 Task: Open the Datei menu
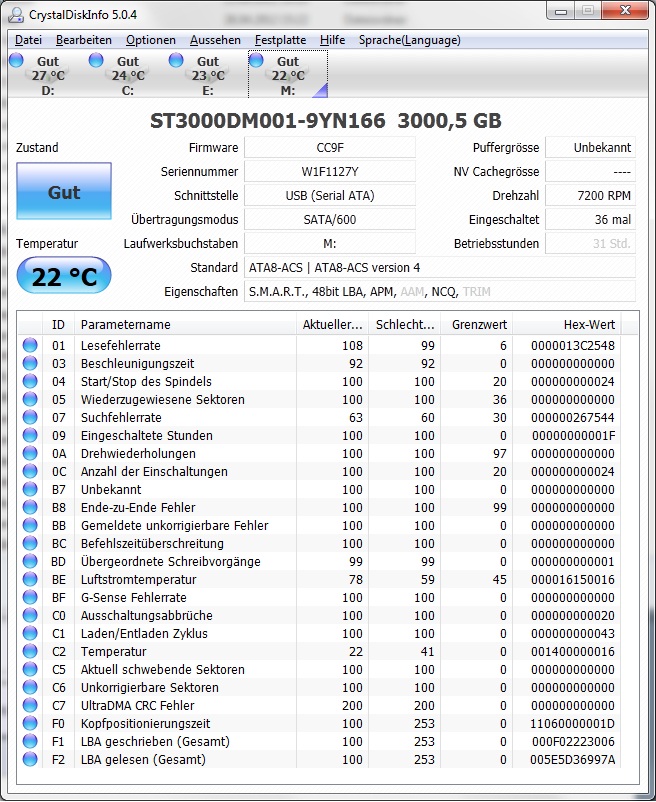tap(28, 40)
